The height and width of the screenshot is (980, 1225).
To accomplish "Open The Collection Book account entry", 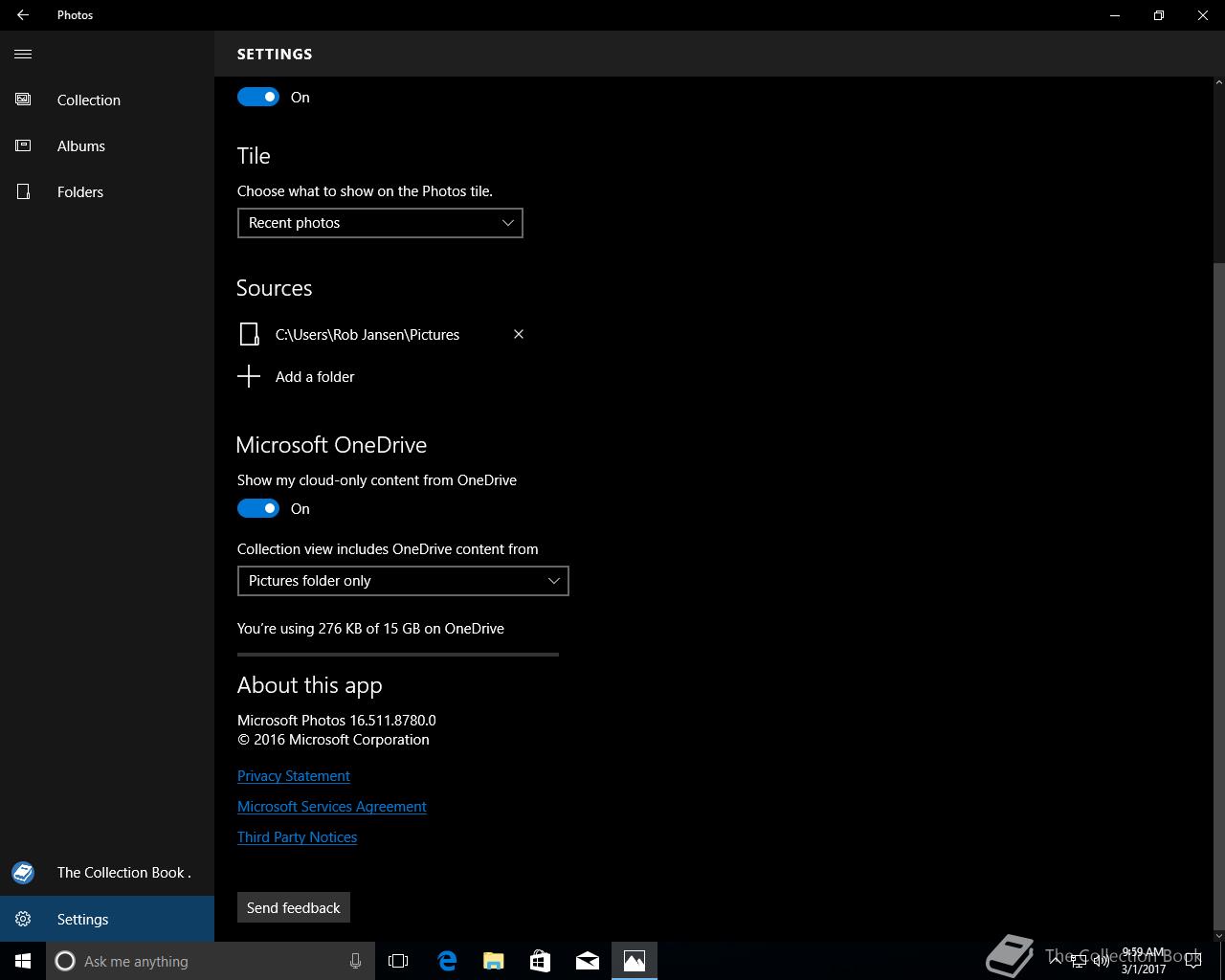I will (x=107, y=872).
